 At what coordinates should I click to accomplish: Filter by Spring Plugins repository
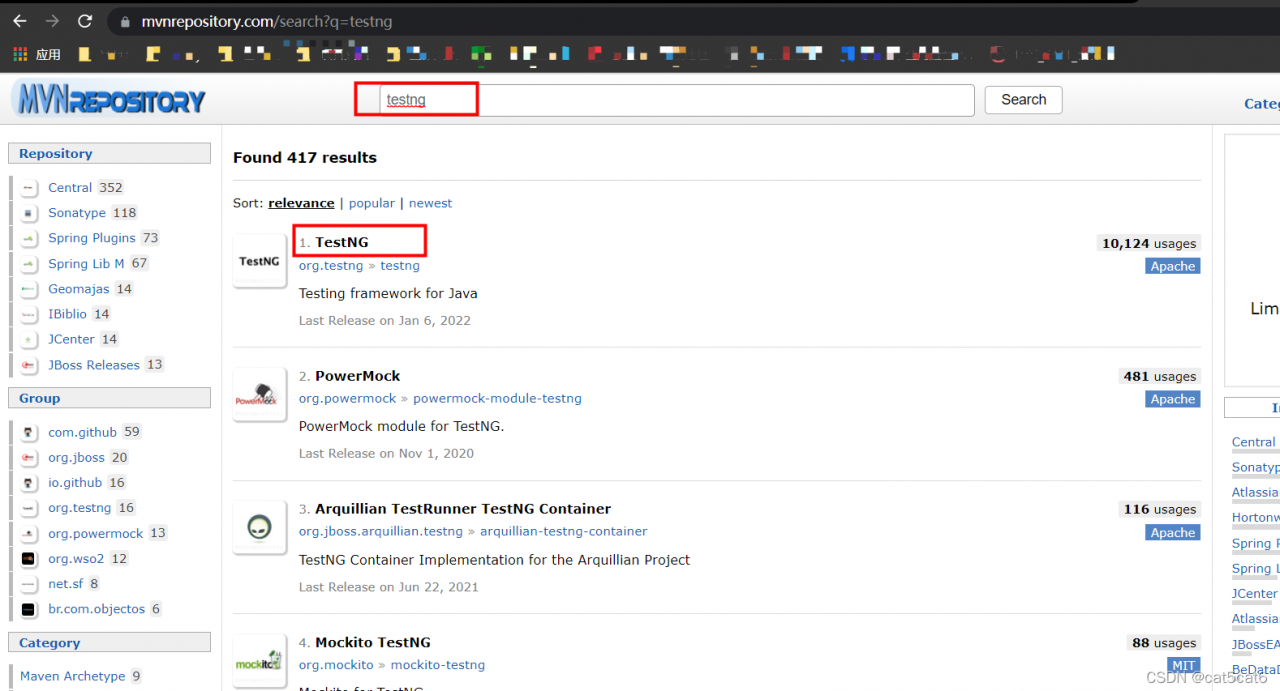click(92, 238)
